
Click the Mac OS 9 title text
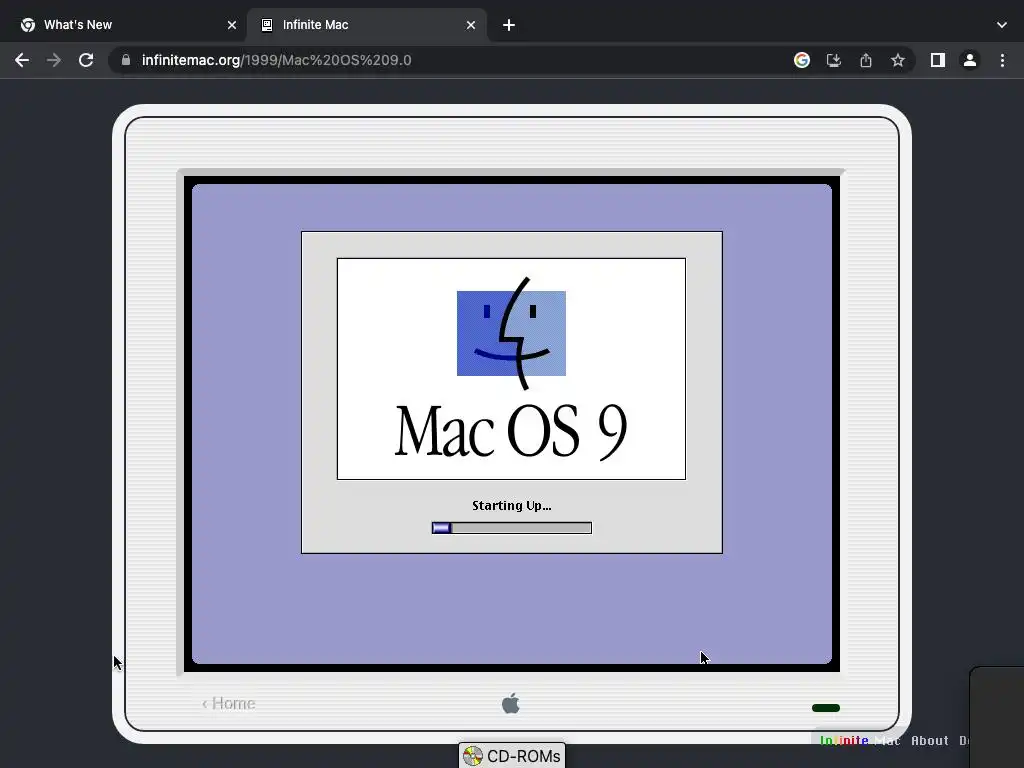pos(511,432)
